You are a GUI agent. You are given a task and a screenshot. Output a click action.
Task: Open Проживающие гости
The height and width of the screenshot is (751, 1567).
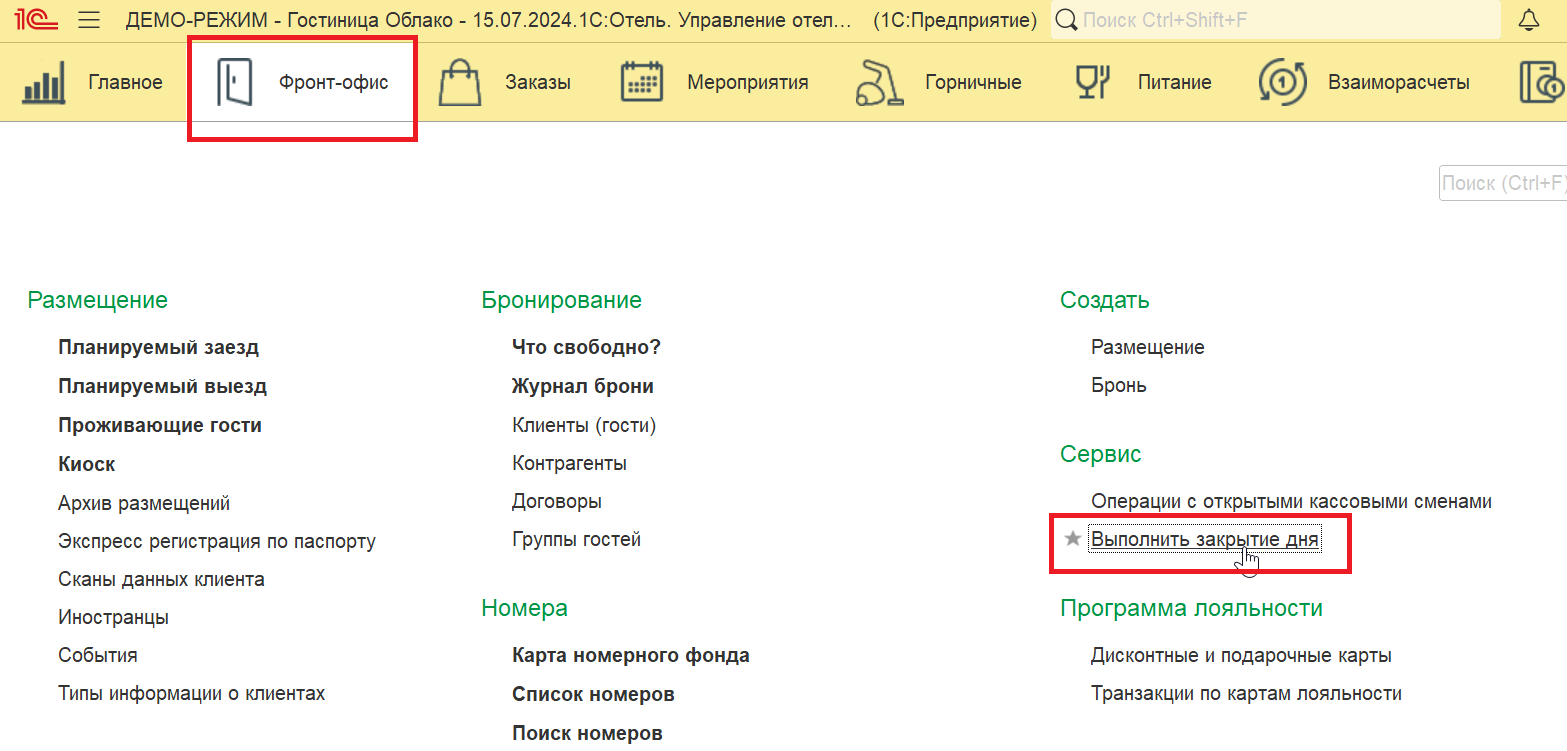pos(160,425)
